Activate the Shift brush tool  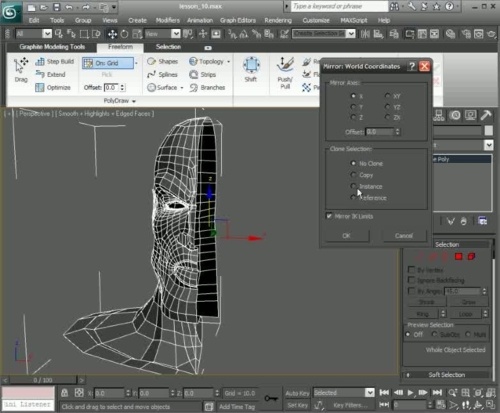(251, 69)
